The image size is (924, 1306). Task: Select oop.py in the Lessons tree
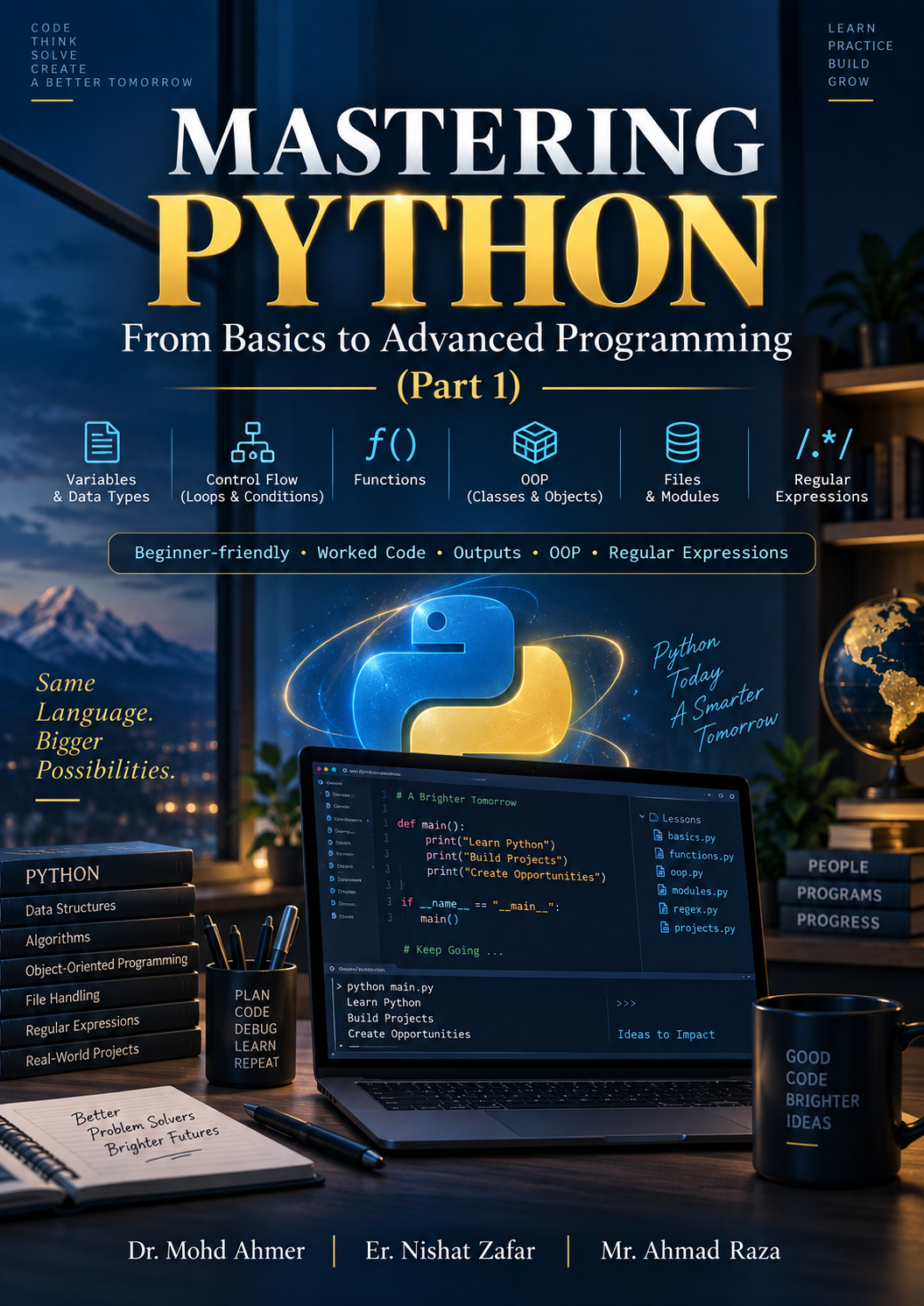pos(680,872)
